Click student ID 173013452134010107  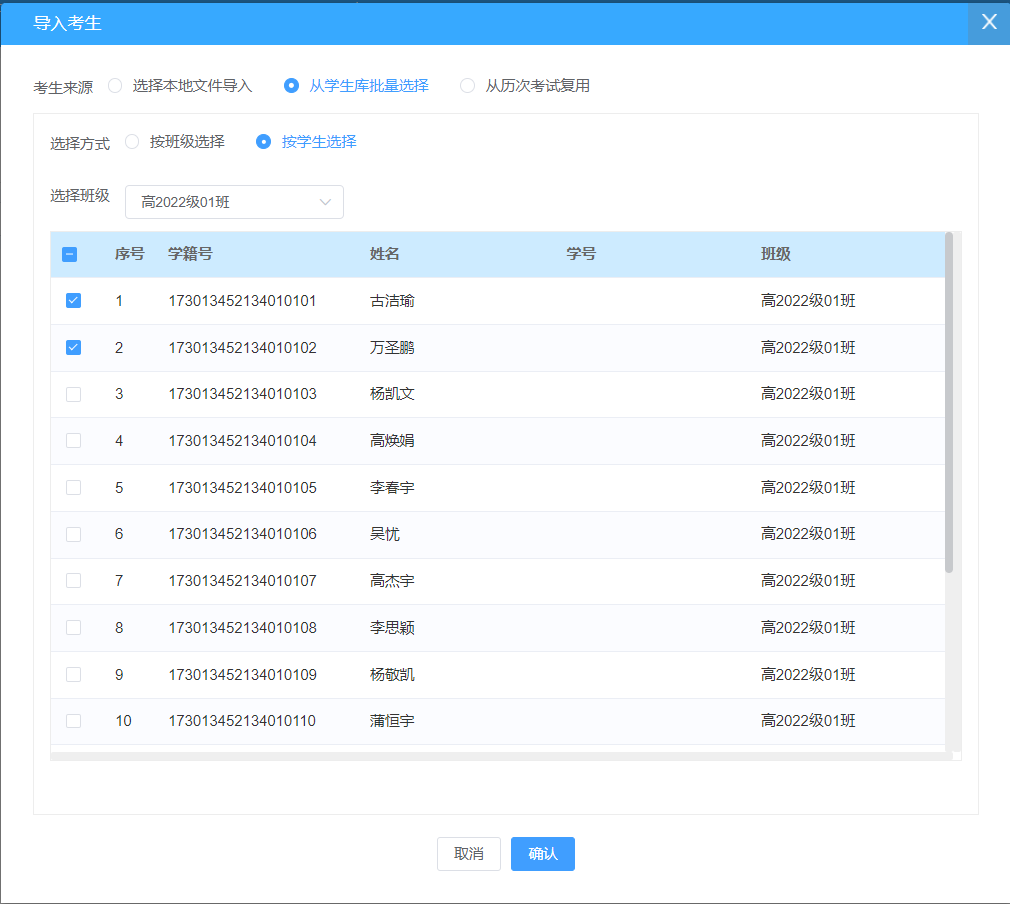(242, 581)
